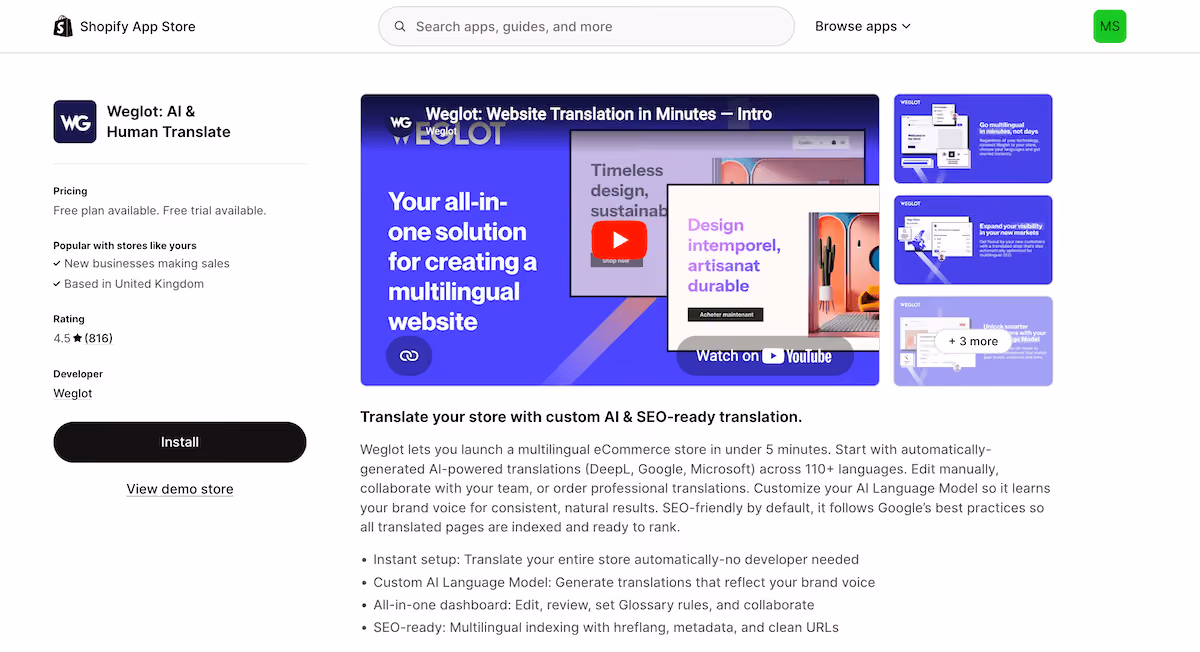Click the 'Popular with stores like yours' label

click(x=125, y=245)
